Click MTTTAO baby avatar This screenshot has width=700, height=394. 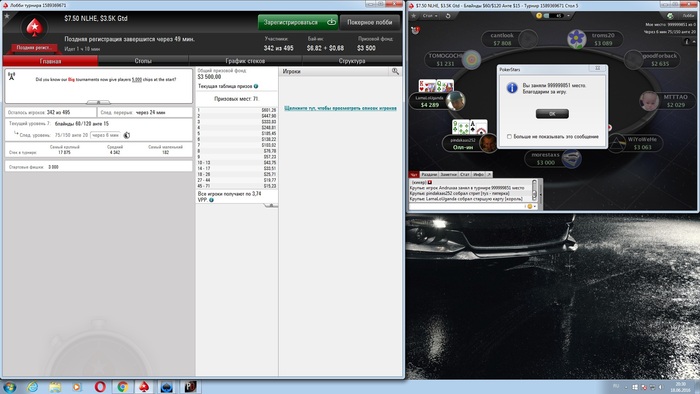(x=649, y=101)
